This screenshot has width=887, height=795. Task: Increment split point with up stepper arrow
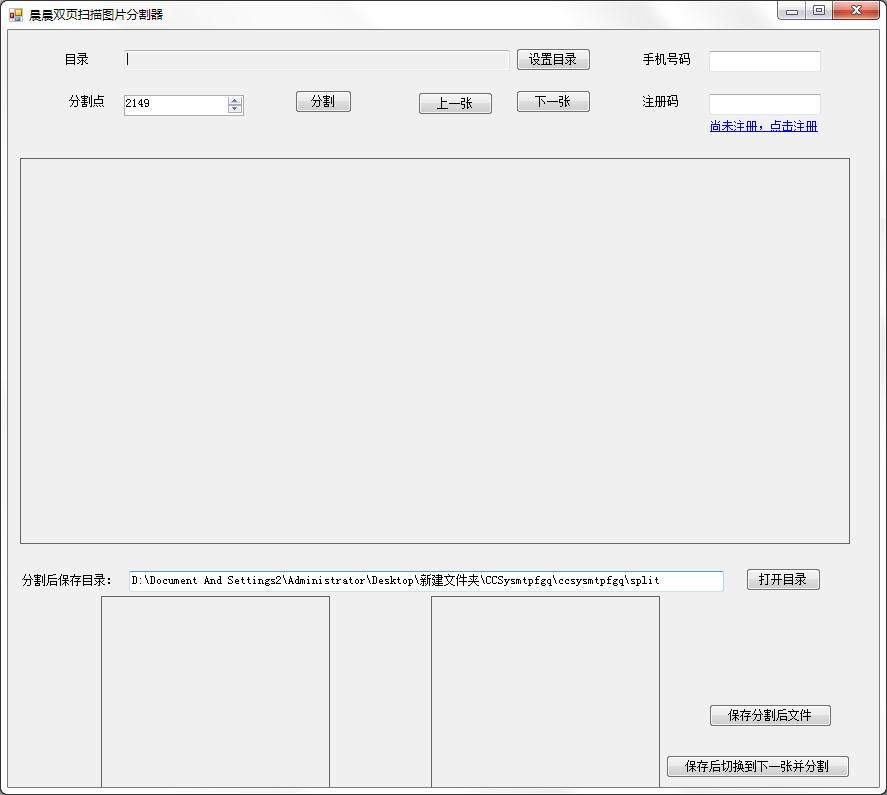[x=233, y=98]
